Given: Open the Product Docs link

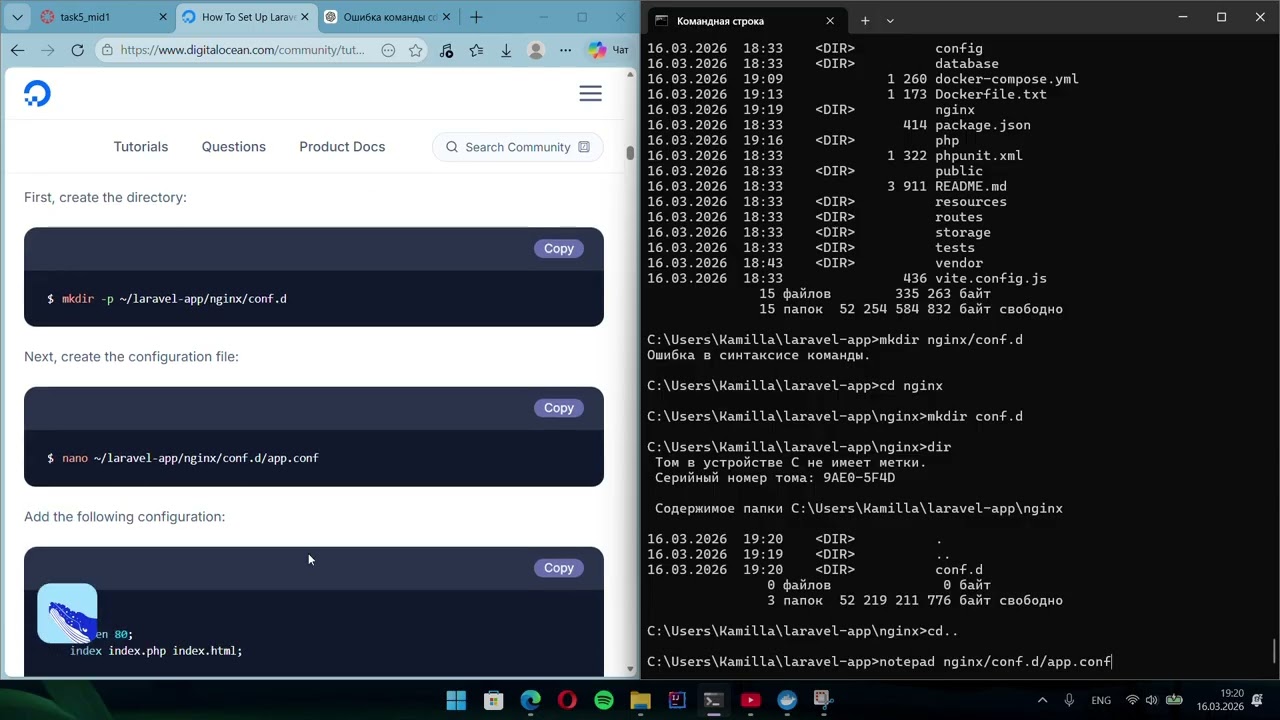Looking at the screenshot, I should (x=342, y=147).
